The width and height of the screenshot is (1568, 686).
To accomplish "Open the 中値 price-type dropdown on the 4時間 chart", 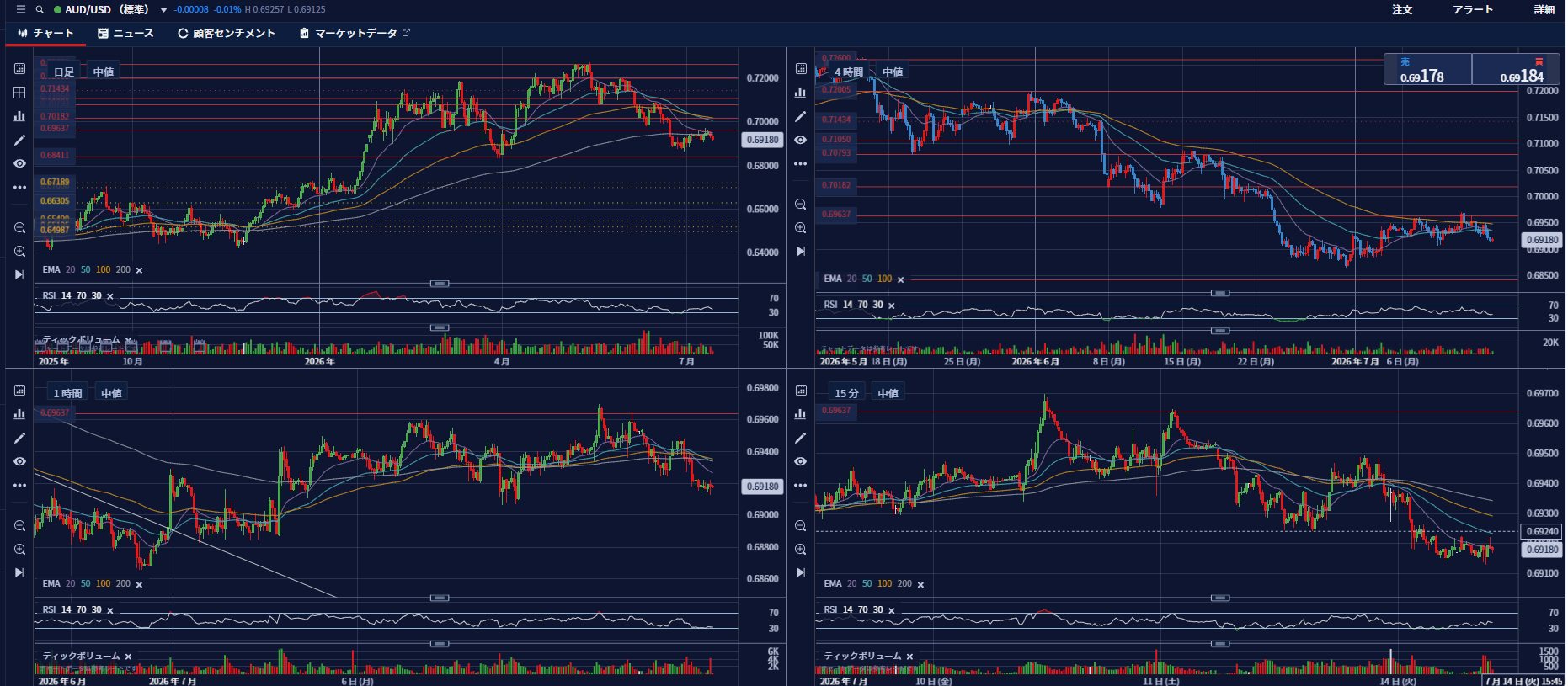I will click(893, 72).
